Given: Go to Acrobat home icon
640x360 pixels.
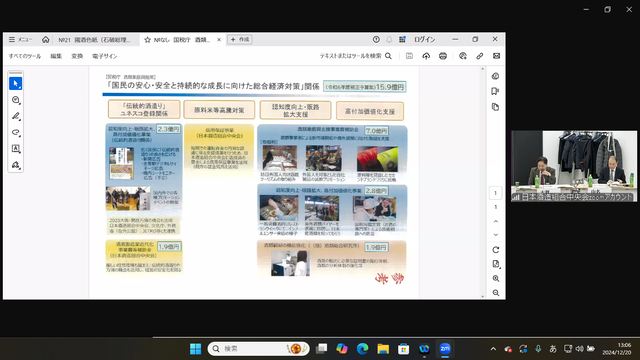Looking at the screenshot, I should [x=46, y=40].
